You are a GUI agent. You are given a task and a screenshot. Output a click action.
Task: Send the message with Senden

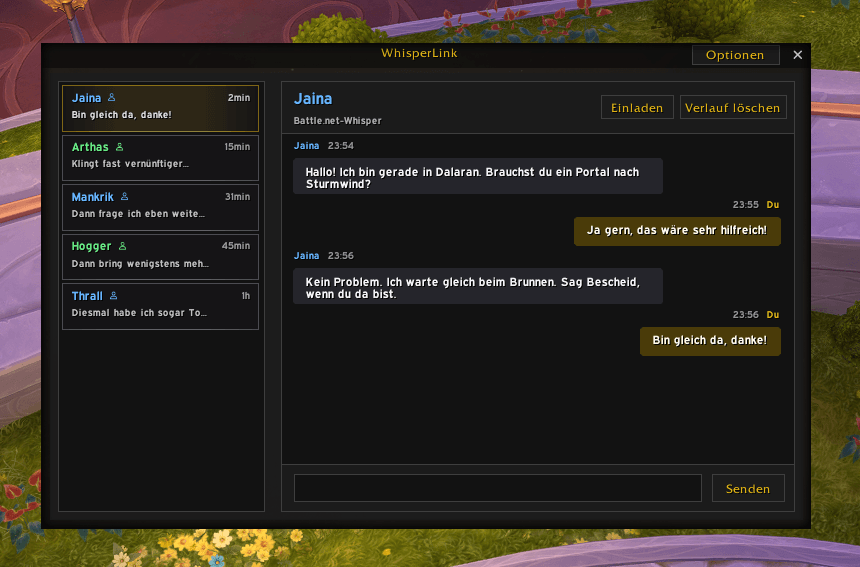(x=748, y=489)
